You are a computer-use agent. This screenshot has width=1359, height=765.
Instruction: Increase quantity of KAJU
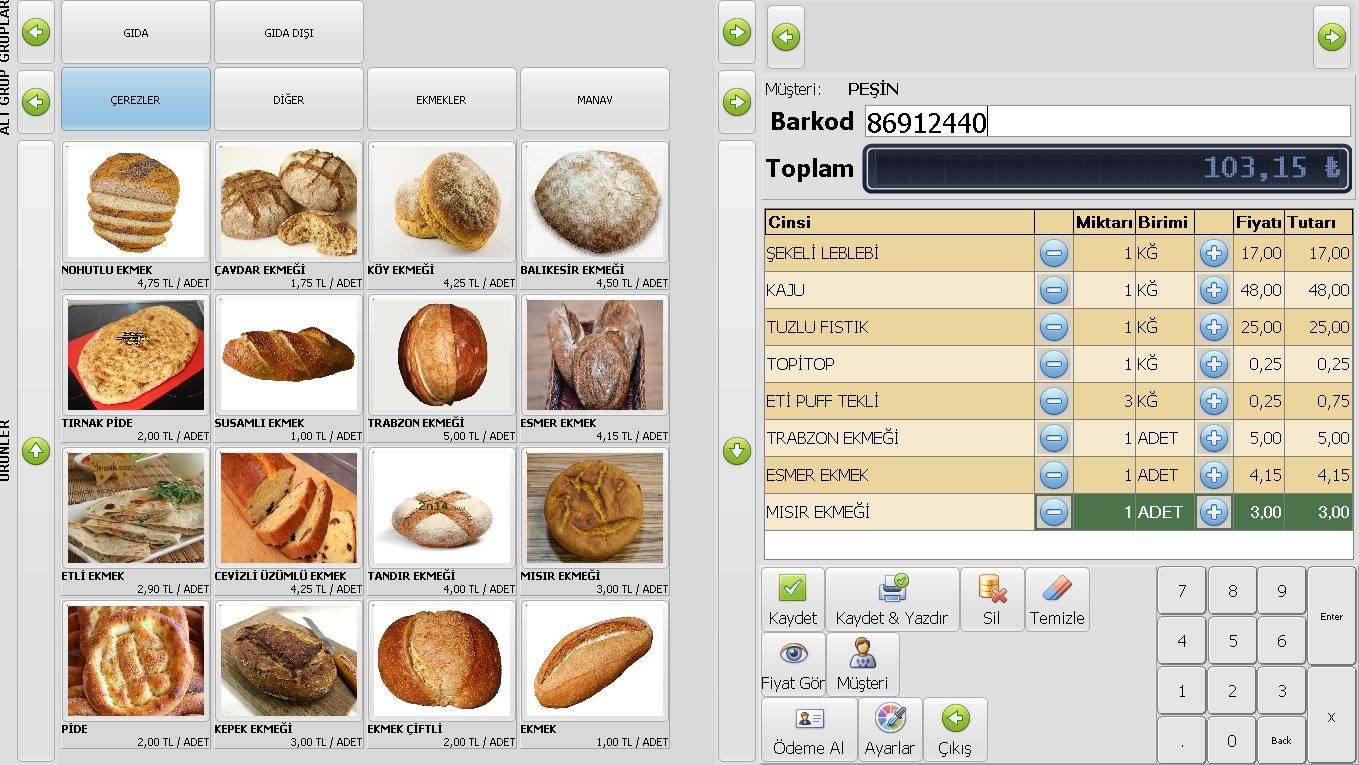[1213, 290]
